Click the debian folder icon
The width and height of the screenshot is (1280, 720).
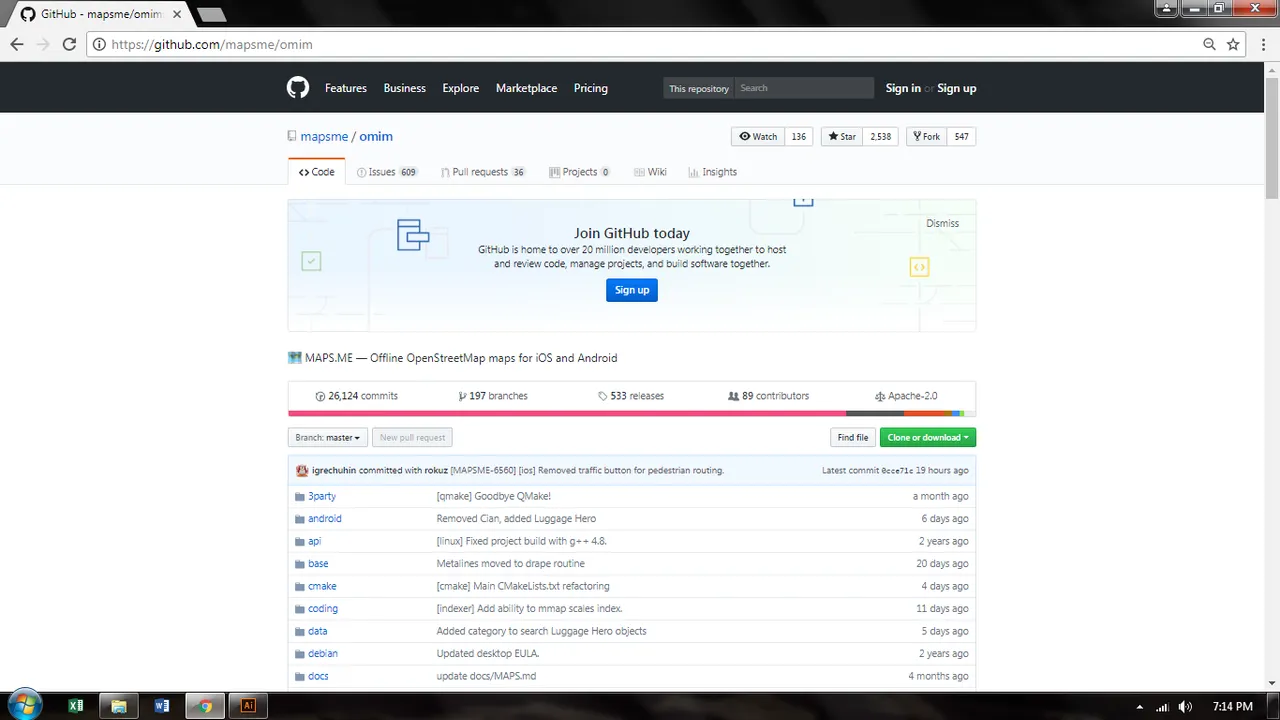click(x=300, y=654)
